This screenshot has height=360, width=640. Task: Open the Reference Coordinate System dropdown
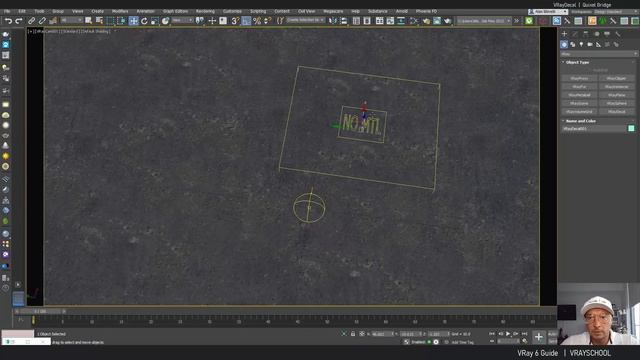182,20
